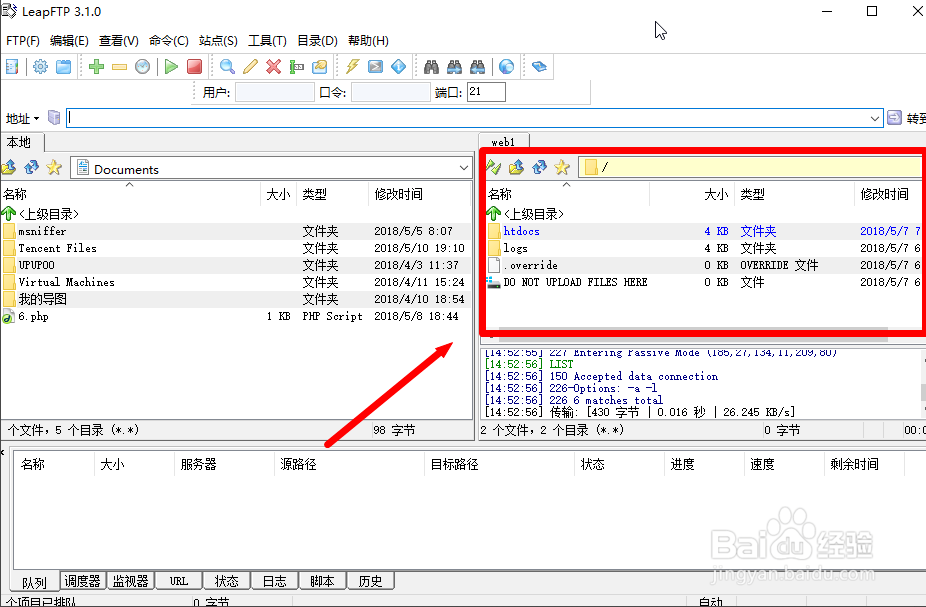Go up a folder in local pane toolbar
The image size is (926, 607).
[x=9, y=168]
